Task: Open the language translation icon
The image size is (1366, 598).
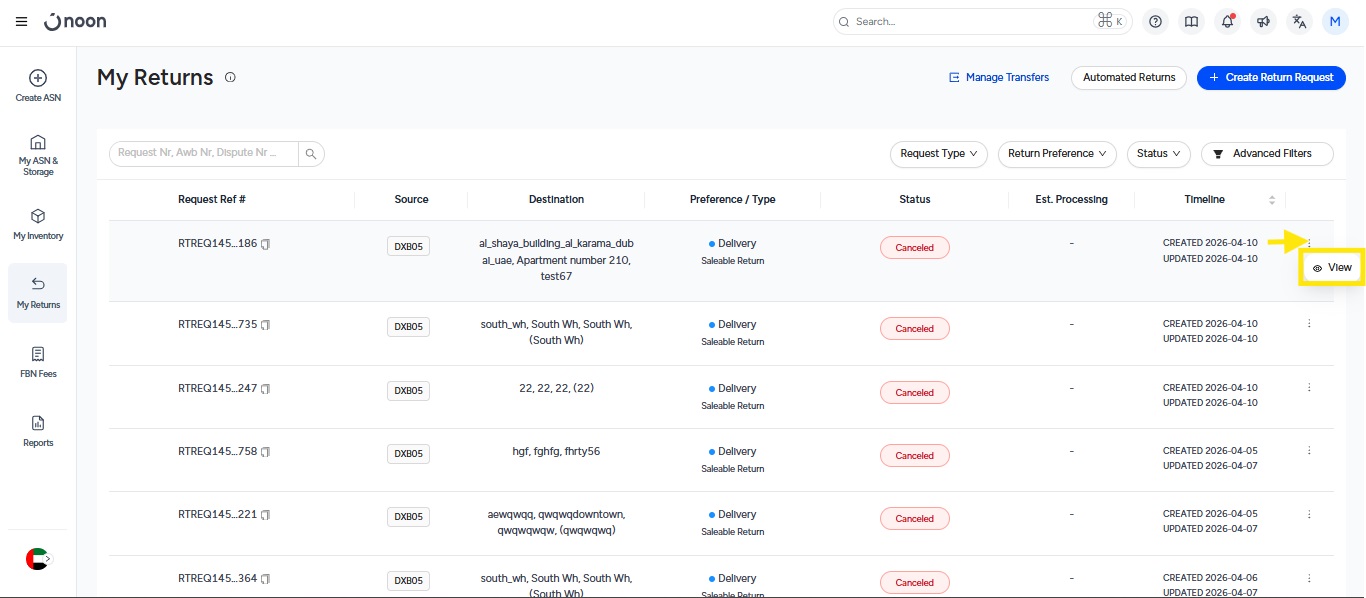Action: [1299, 21]
